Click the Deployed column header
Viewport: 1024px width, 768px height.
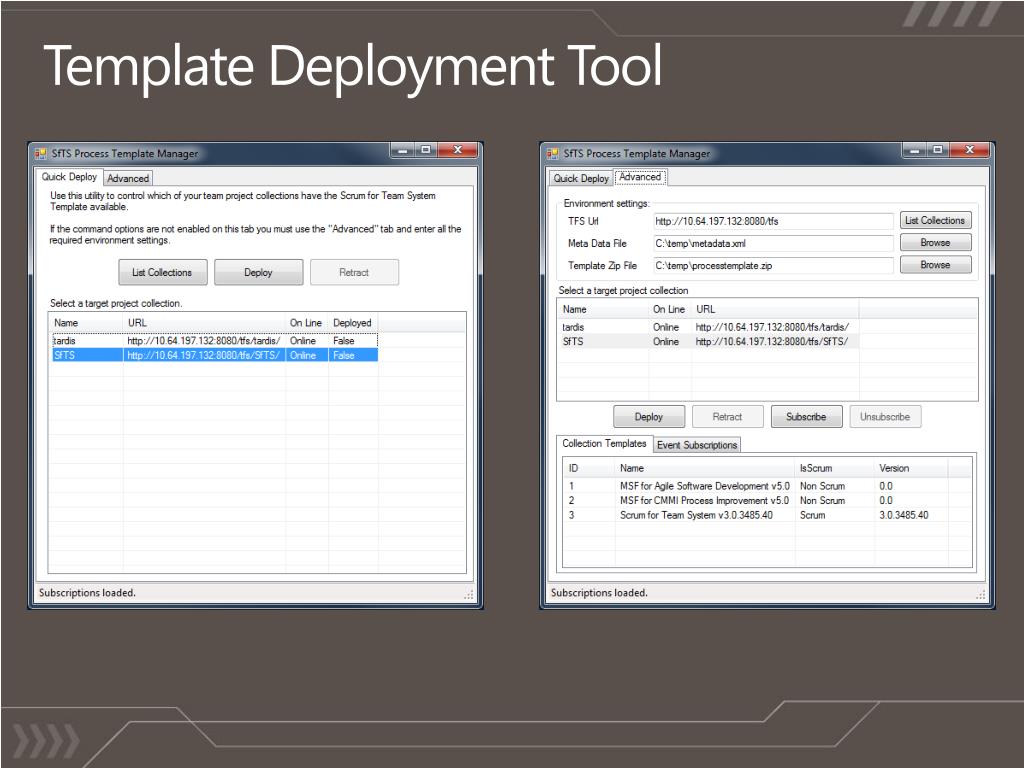click(353, 323)
